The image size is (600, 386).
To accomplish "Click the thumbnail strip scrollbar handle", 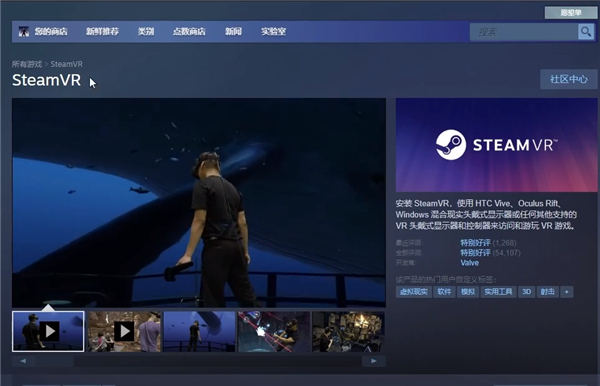I will 55,361.
